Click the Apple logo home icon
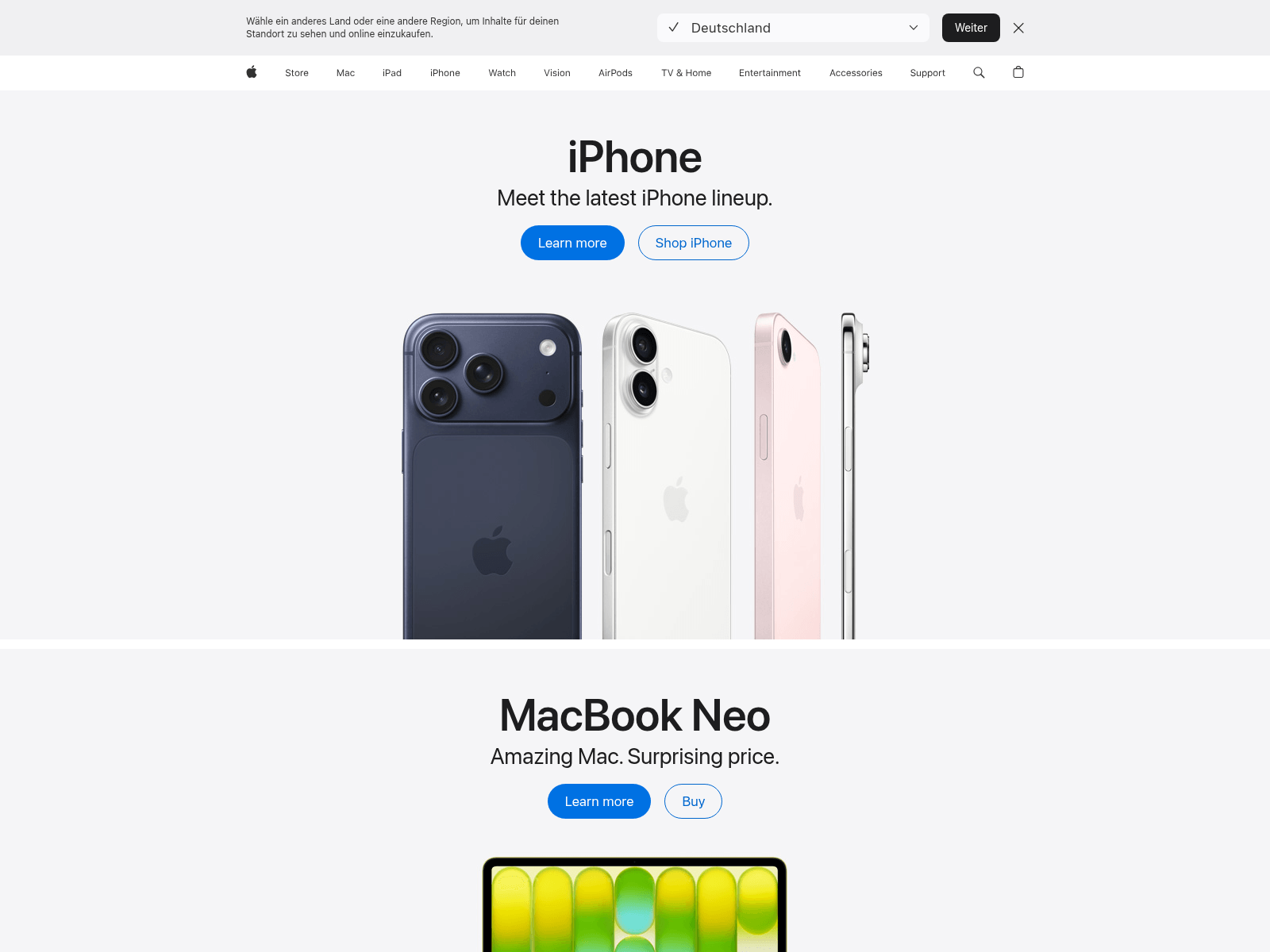 click(x=252, y=72)
